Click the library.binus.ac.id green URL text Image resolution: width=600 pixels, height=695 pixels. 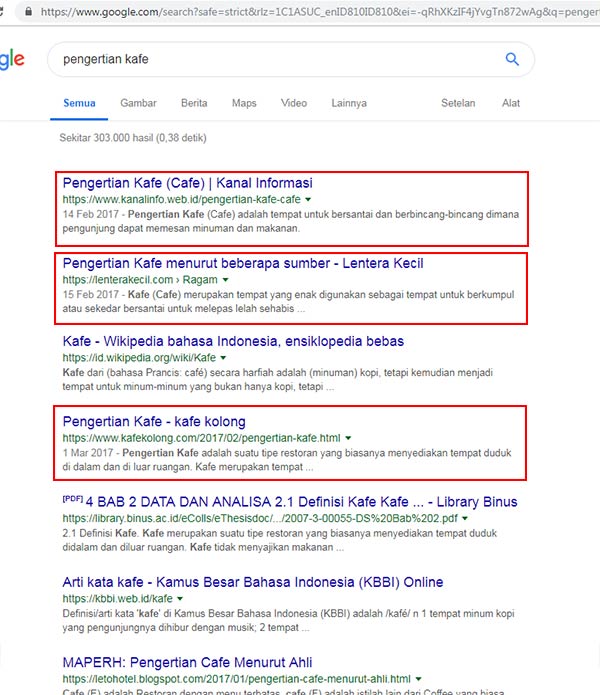tap(260, 518)
